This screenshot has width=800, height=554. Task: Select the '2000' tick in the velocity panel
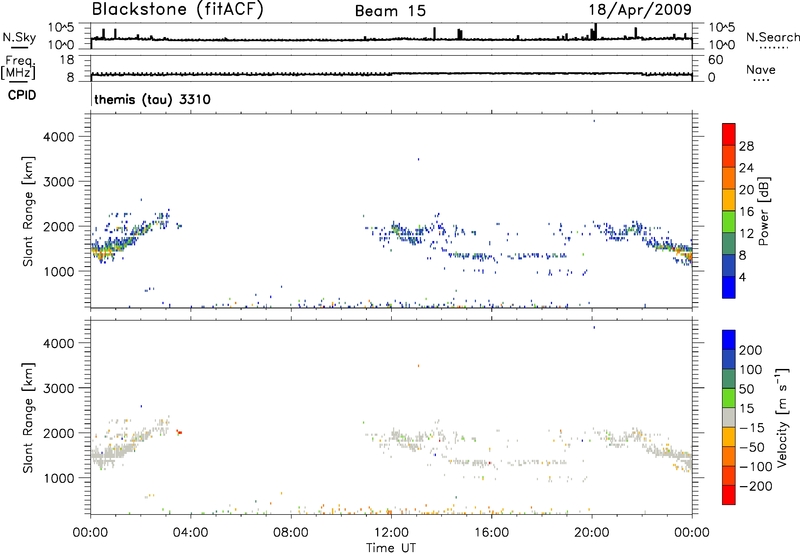pyautogui.click(x=58, y=433)
